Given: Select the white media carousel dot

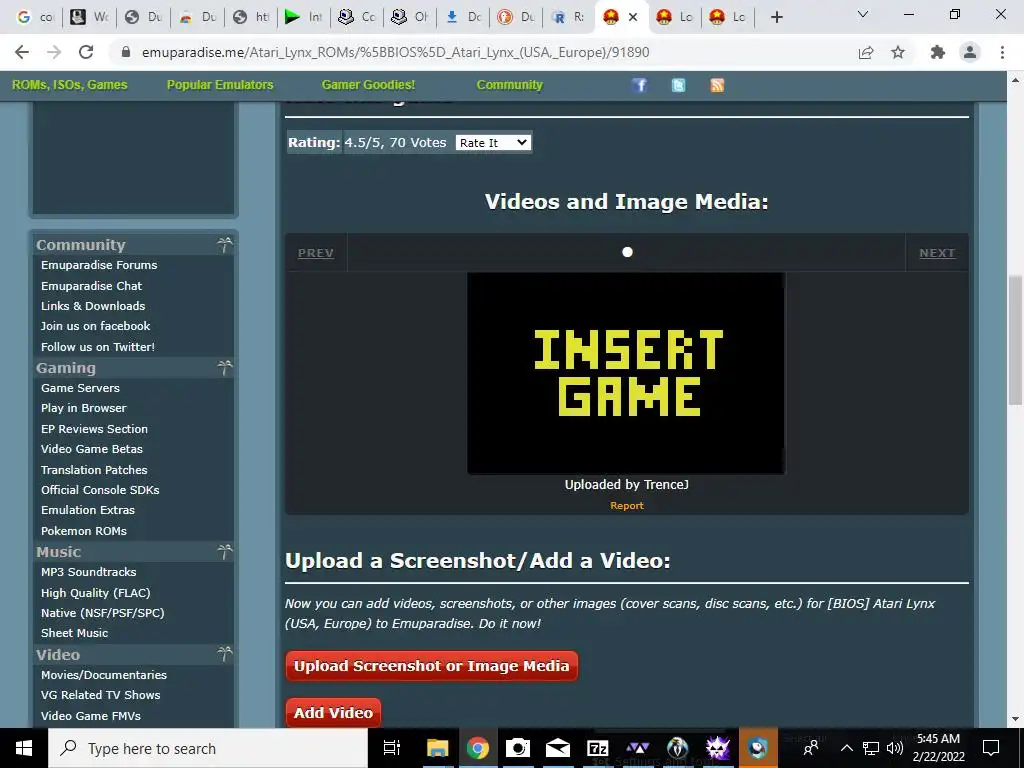Looking at the screenshot, I should [628, 252].
